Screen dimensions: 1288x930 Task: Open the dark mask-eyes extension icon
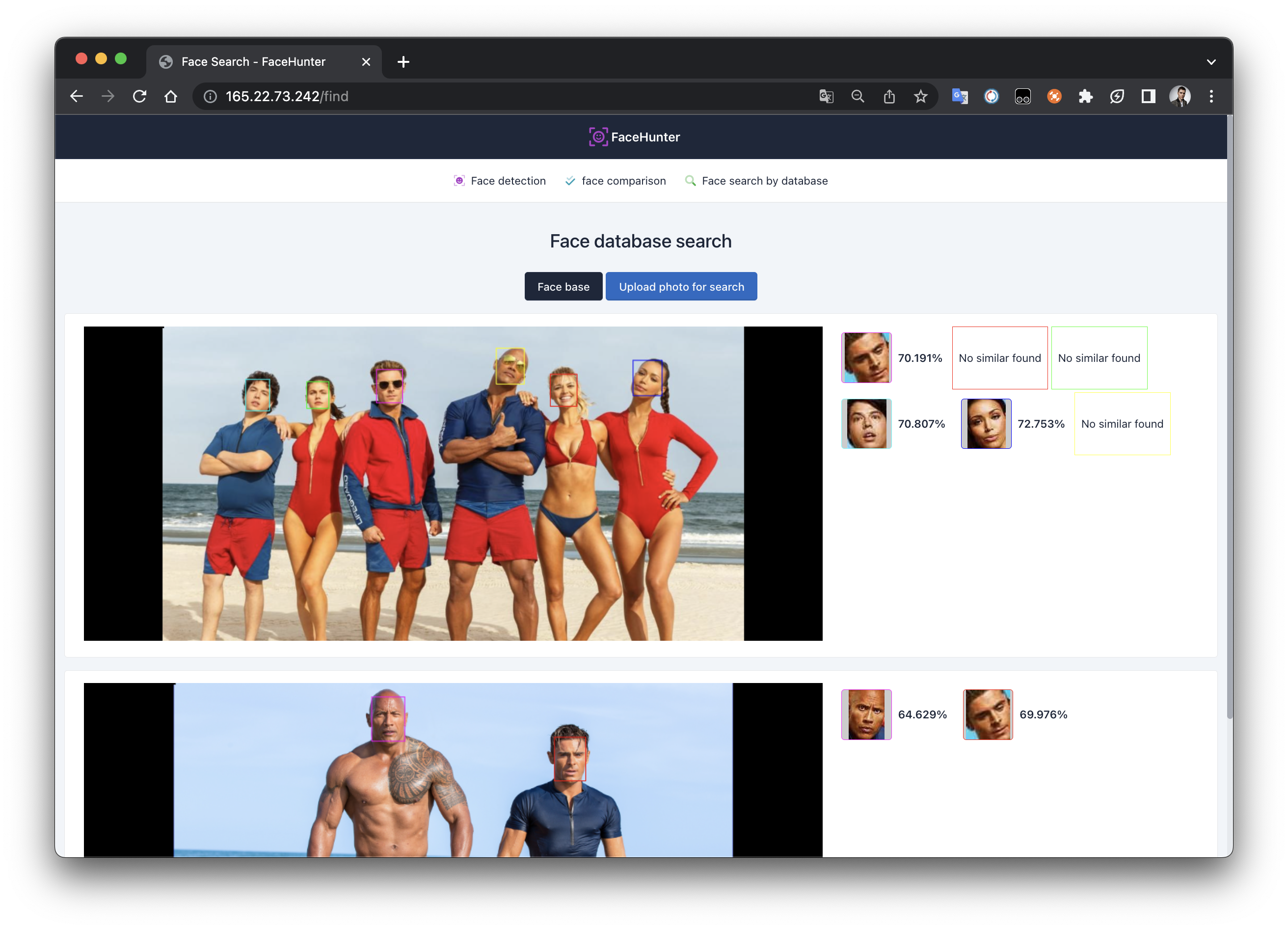click(1023, 97)
